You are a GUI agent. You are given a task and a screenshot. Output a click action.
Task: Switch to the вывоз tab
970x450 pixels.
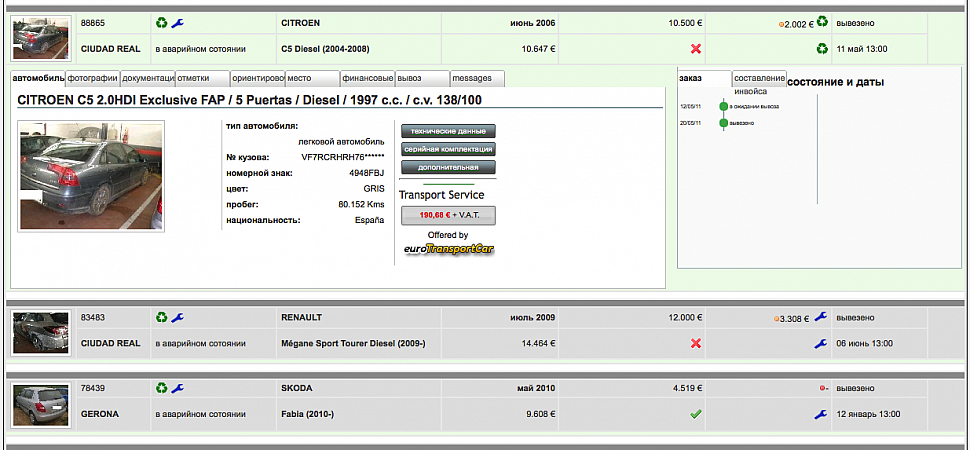(x=423, y=79)
